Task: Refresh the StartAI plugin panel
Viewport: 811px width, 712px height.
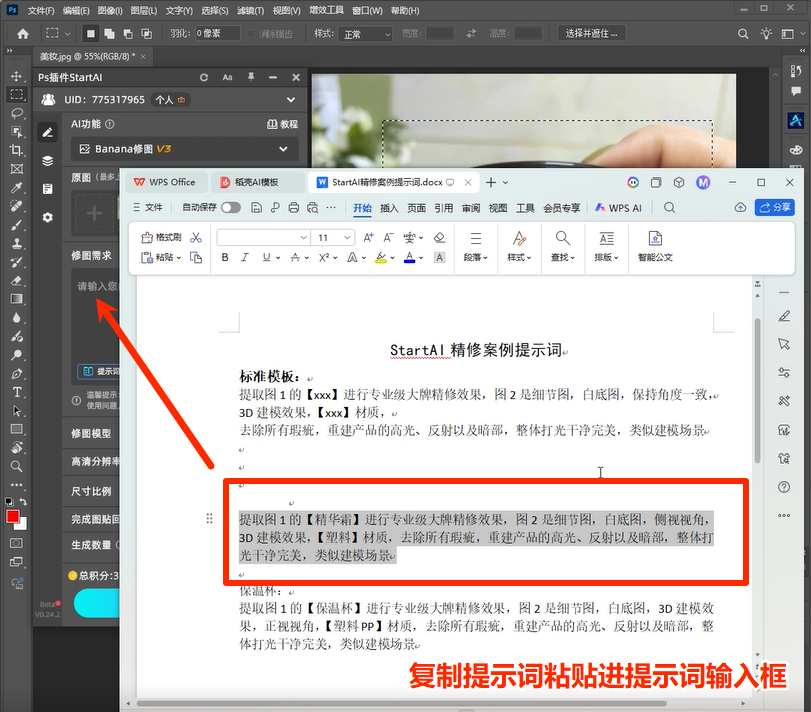Action: click(204, 78)
